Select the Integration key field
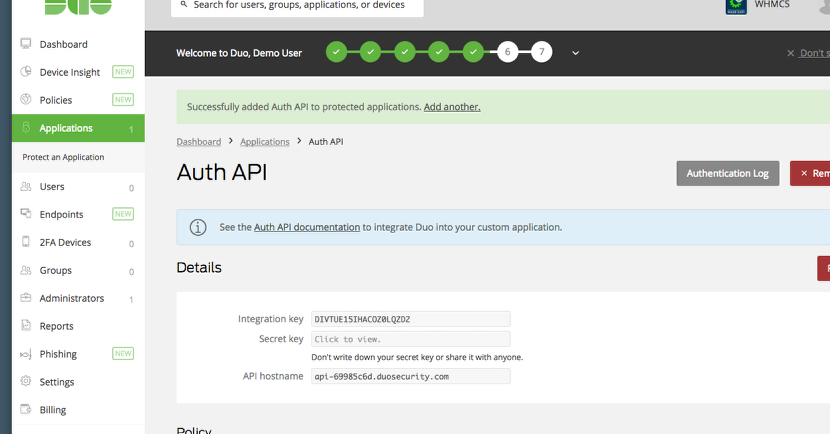This screenshot has height=434, width=830. point(411,319)
